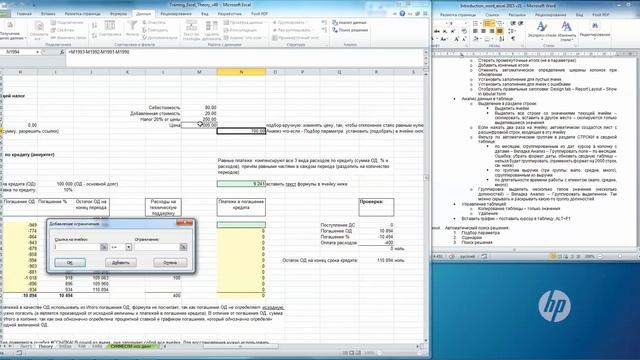Switch to the Theory sheet tab
Screen dimensions: 640x360
click(x=46, y=346)
